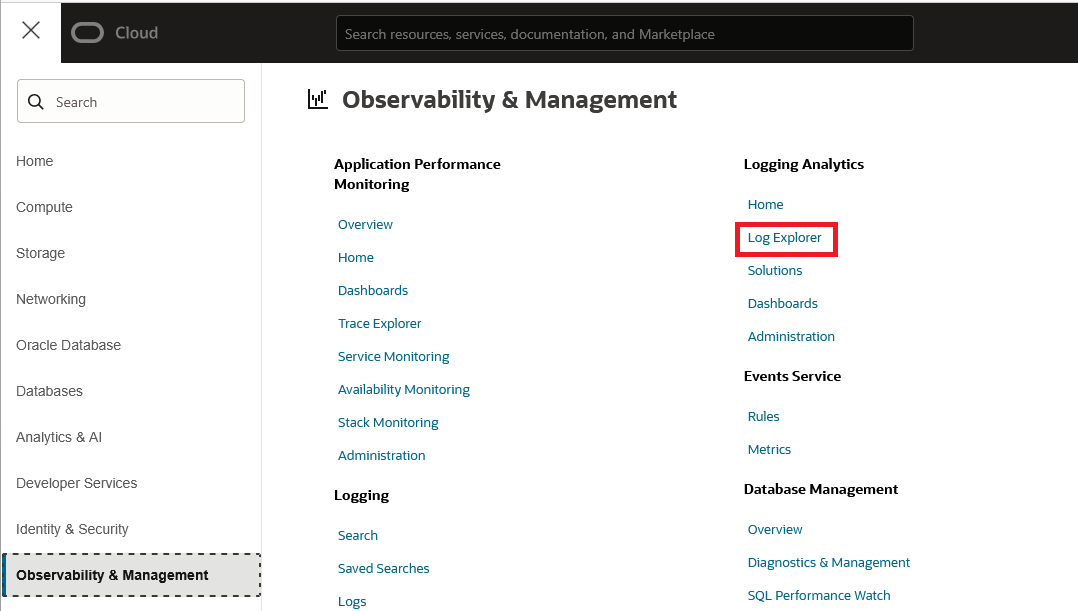Open the Networking category

click(51, 299)
